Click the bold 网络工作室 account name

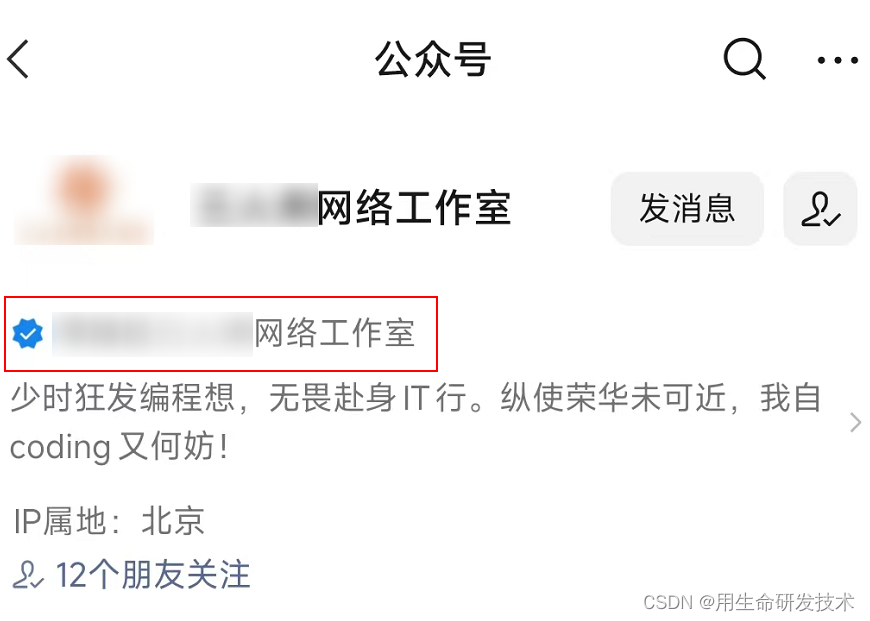414,208
